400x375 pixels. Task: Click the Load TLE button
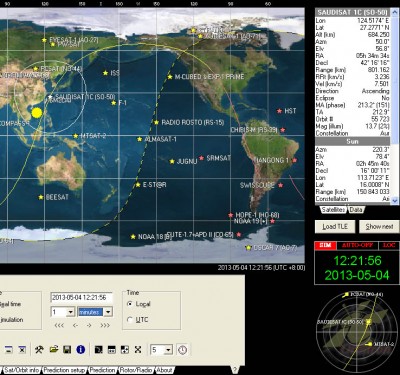click(x=335, y=227)
